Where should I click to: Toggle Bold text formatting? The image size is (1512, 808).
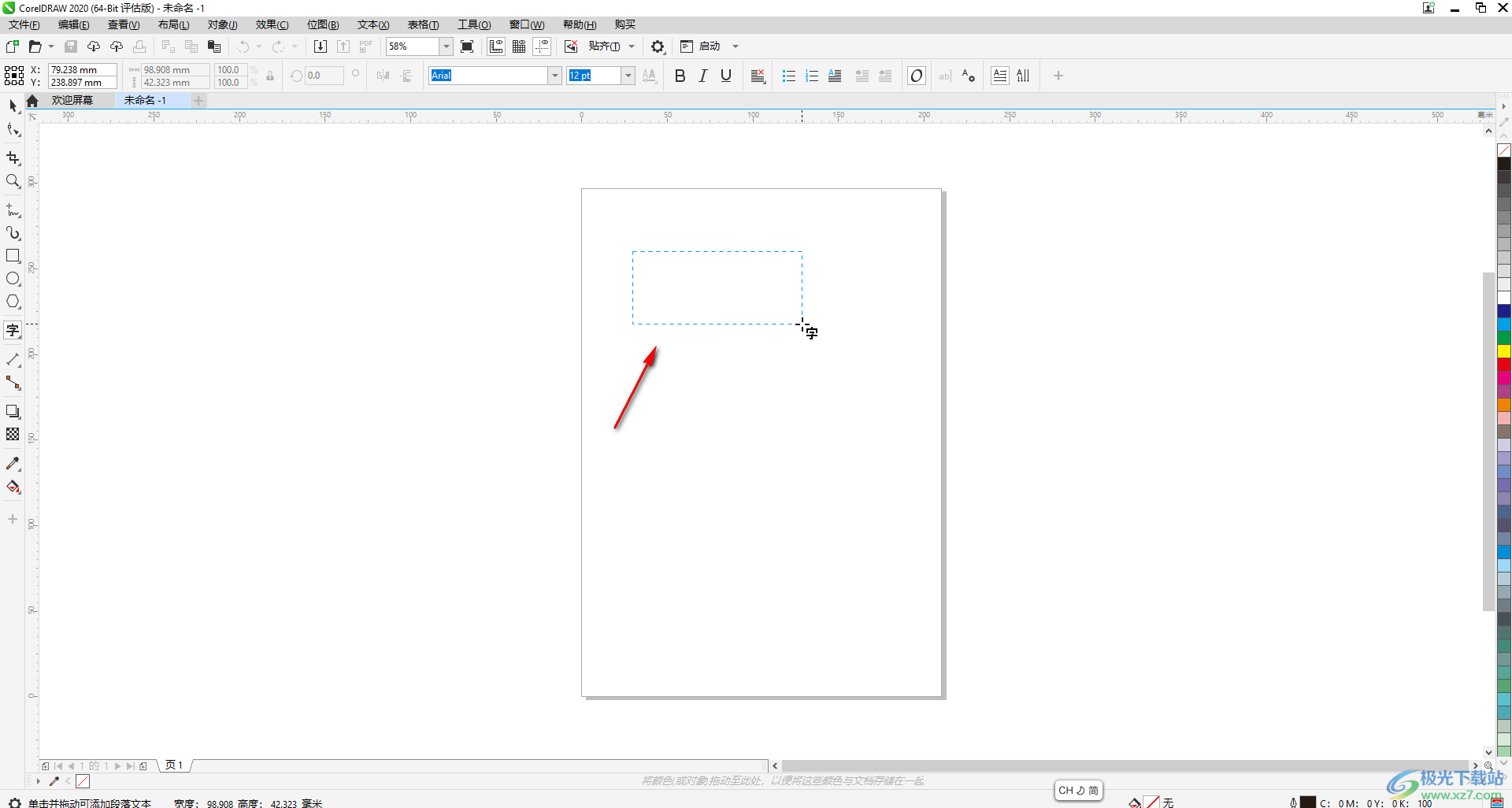click(680, 76)
